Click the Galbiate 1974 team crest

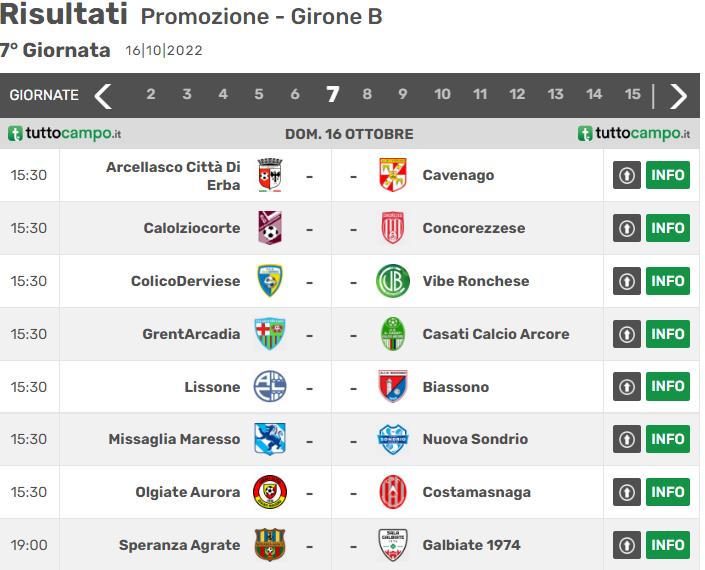pyautogui.click(x=392, y=545)
